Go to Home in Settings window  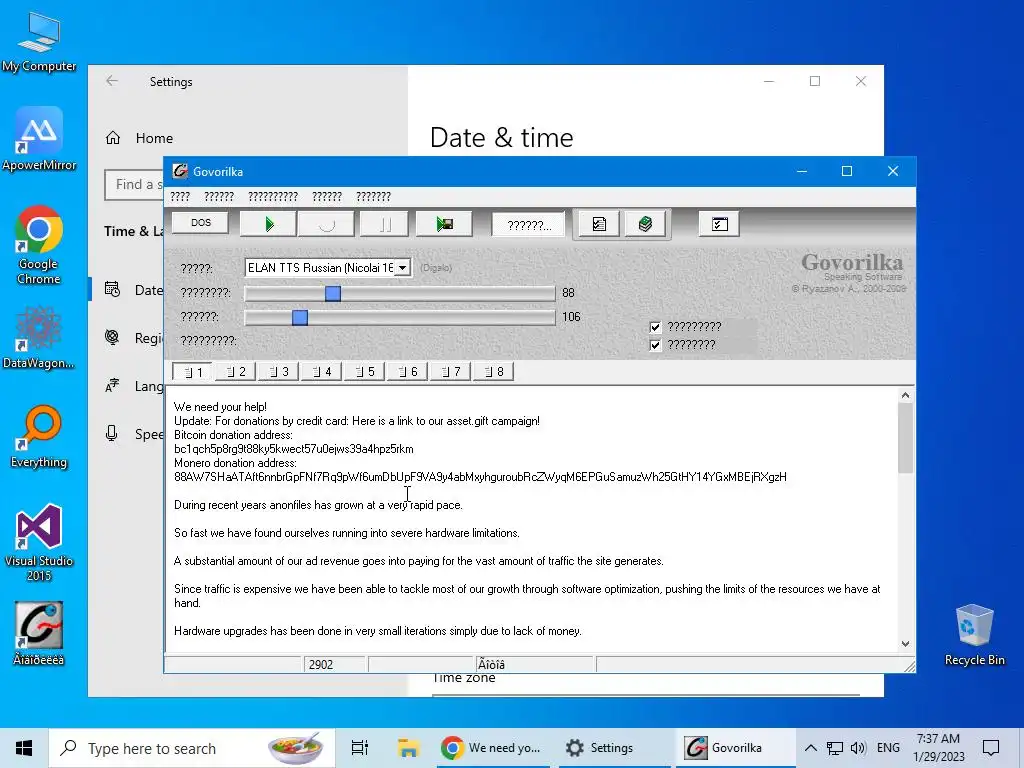click(x=154, y=138)
